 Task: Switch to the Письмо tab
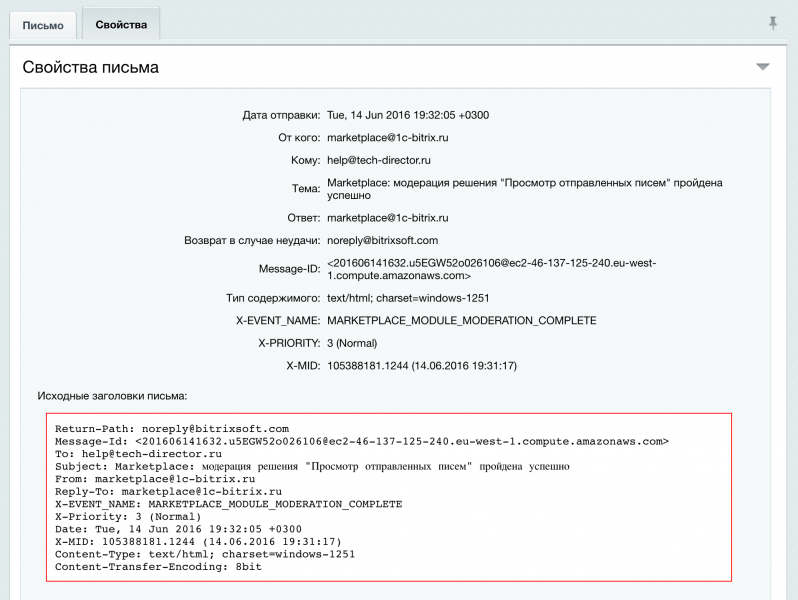click(44, 24)
